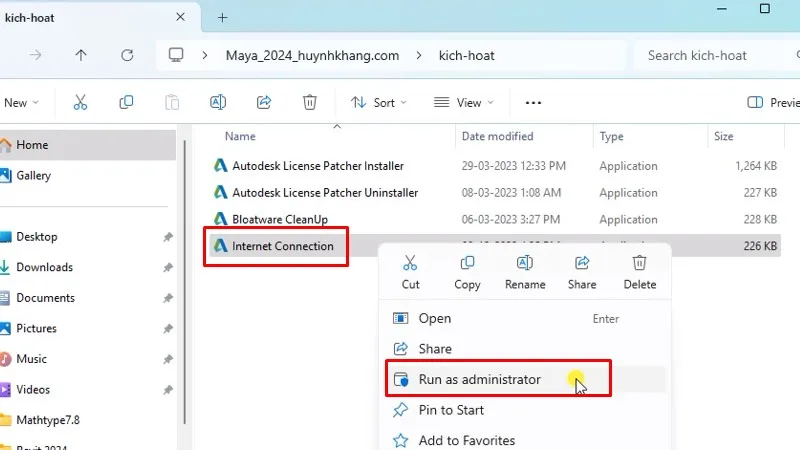800x450 pixels.
Task: Click the Bloatware CleanUp file icon
Action: (x=220, y=219)
